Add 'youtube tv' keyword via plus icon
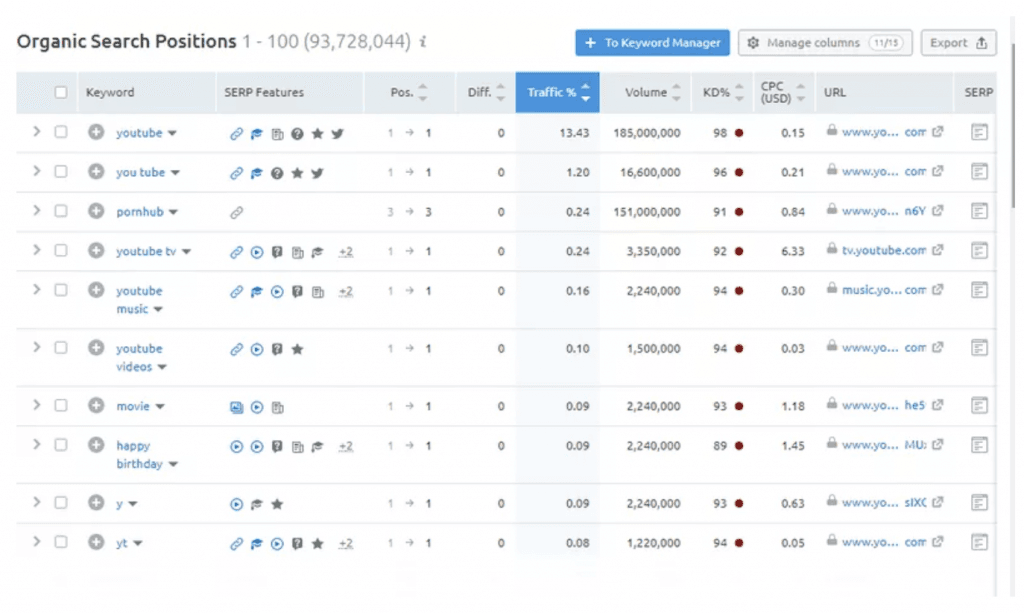The image size is (1024, 613). point(96,251)
